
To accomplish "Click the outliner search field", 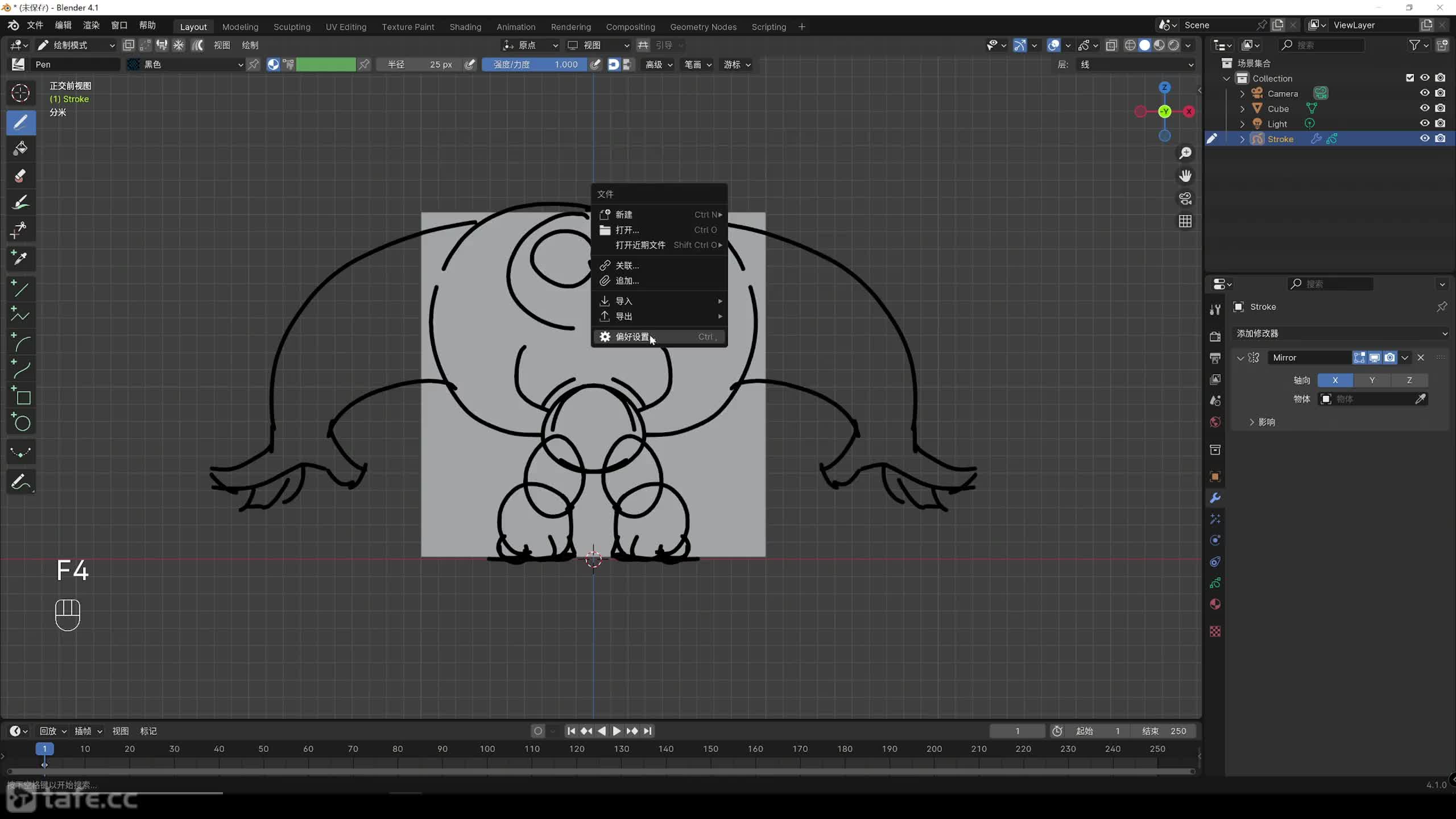I will [x=1321, y=45].
